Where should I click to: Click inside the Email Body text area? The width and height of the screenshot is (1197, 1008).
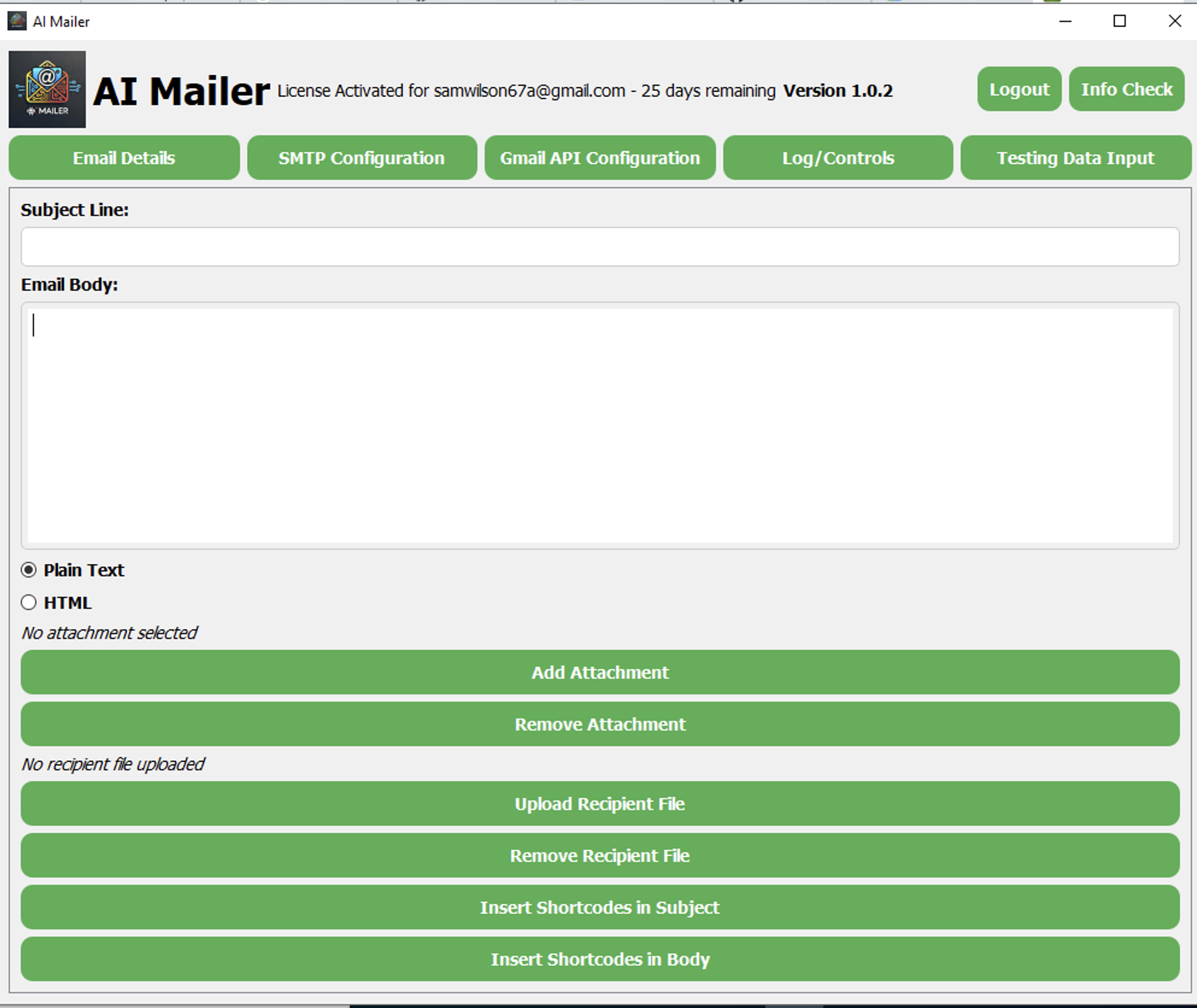click(600, 425)
